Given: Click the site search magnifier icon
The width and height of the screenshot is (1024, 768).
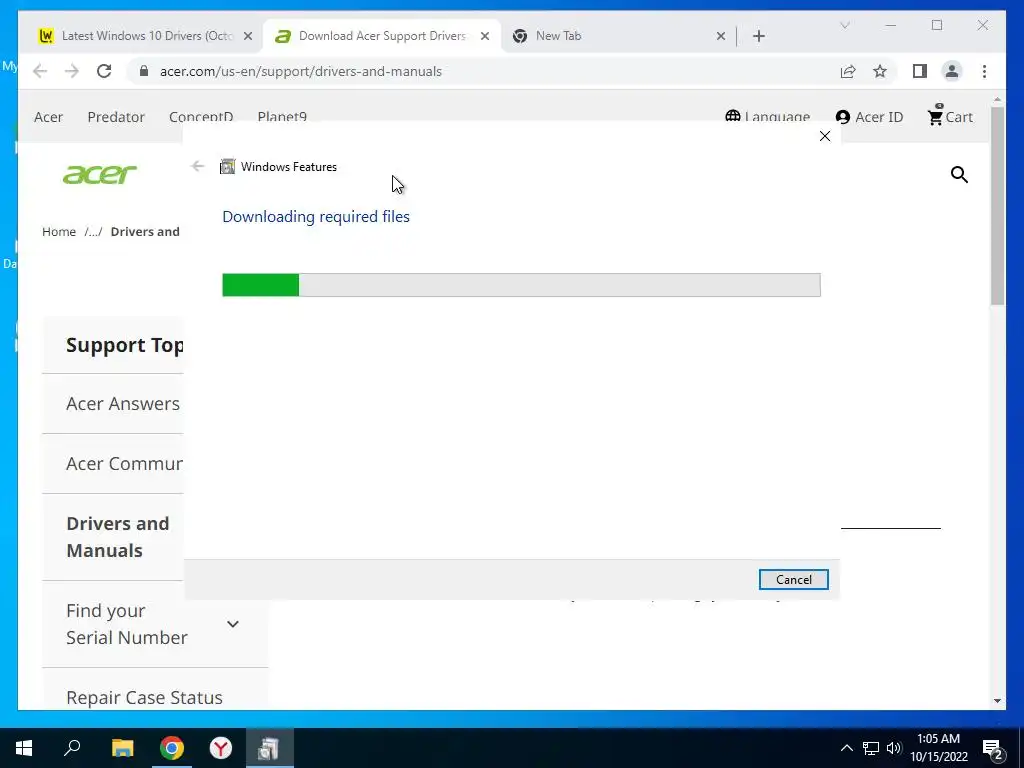Looking at the screenshot, I should pyautogui.click(x=959, y=174).
